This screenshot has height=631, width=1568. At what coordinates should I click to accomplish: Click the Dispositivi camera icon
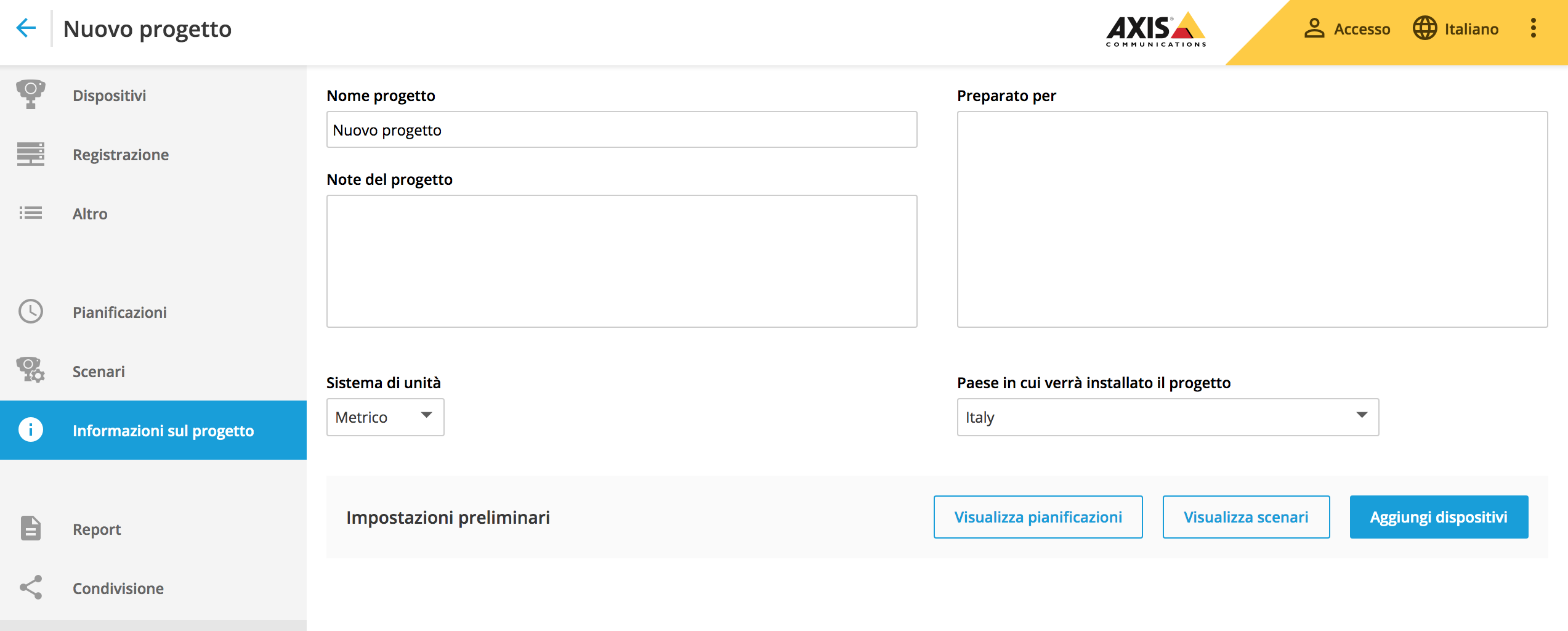[x=30, y=94]
